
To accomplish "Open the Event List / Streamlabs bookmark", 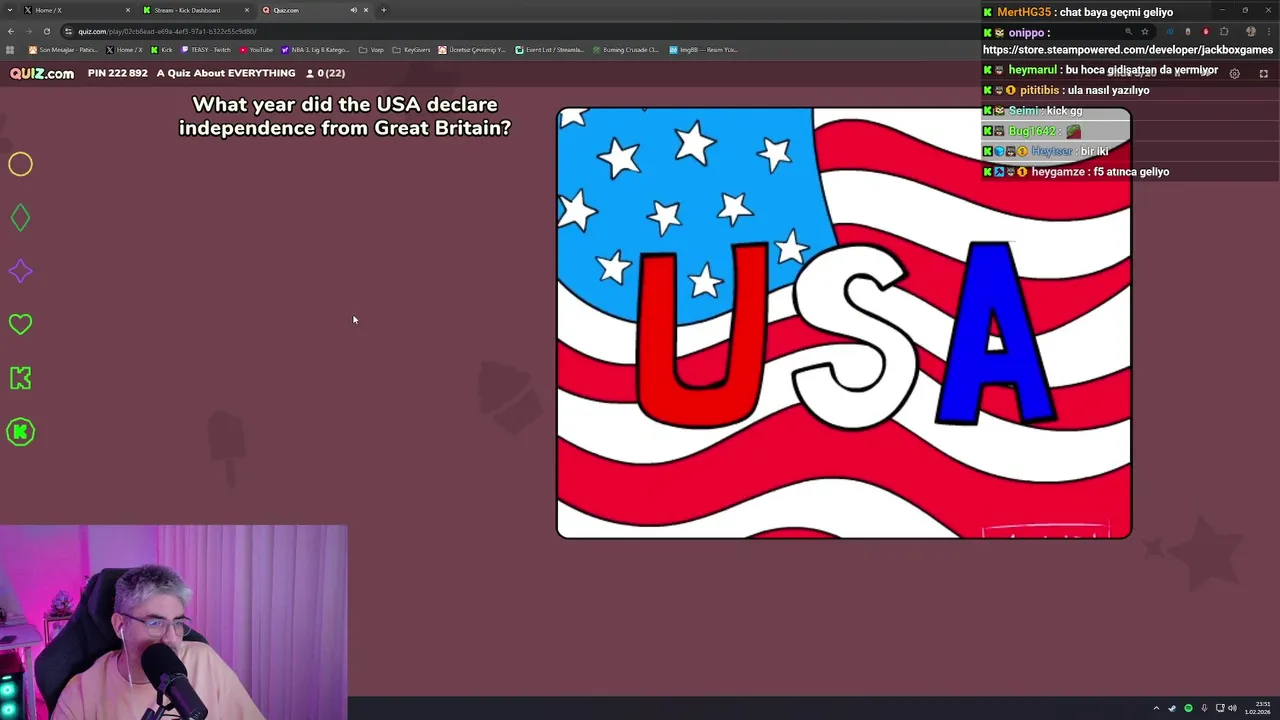I will 549,50.
